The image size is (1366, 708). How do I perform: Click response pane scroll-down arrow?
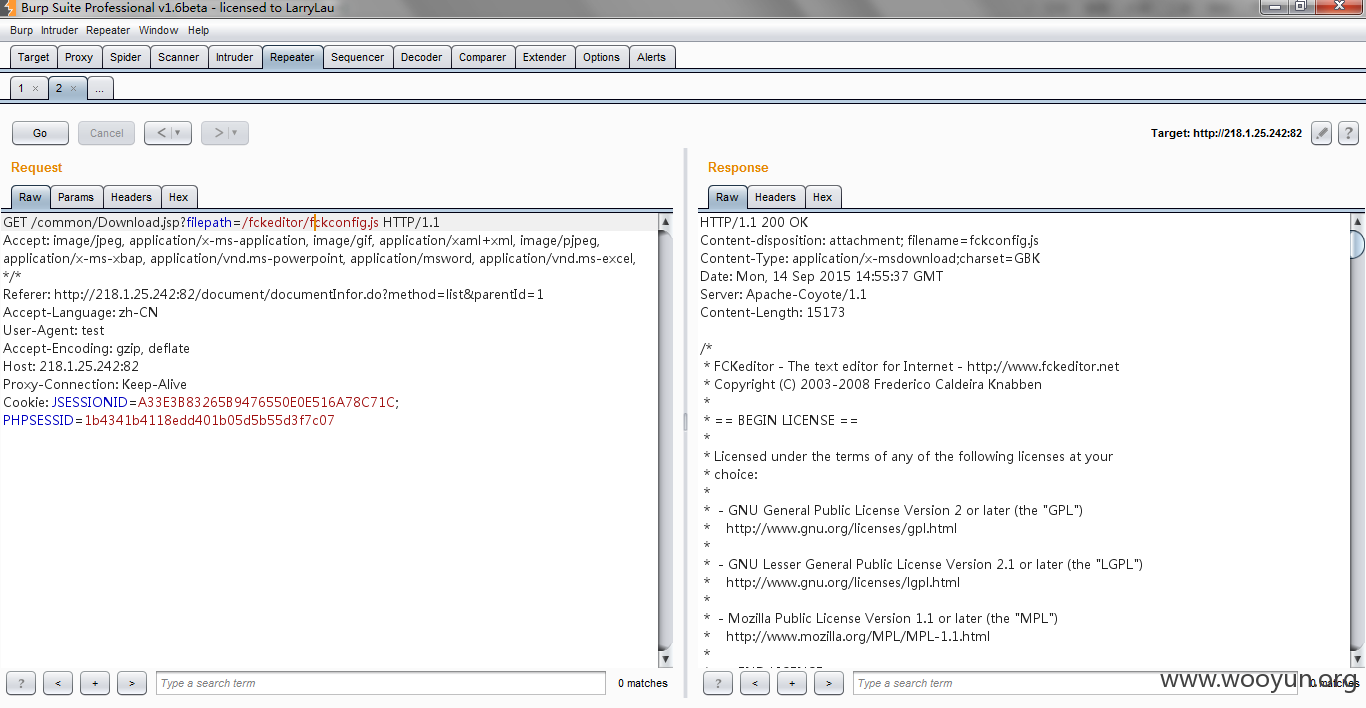click(x=1357, y=659)
